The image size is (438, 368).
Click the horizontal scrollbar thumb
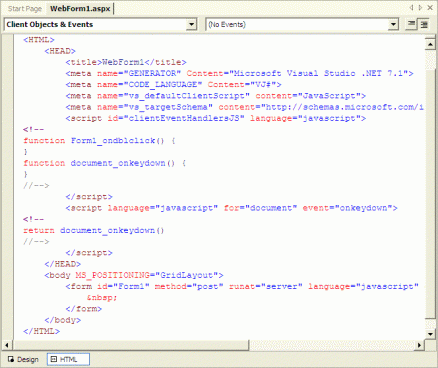click(x=130, y=345)
